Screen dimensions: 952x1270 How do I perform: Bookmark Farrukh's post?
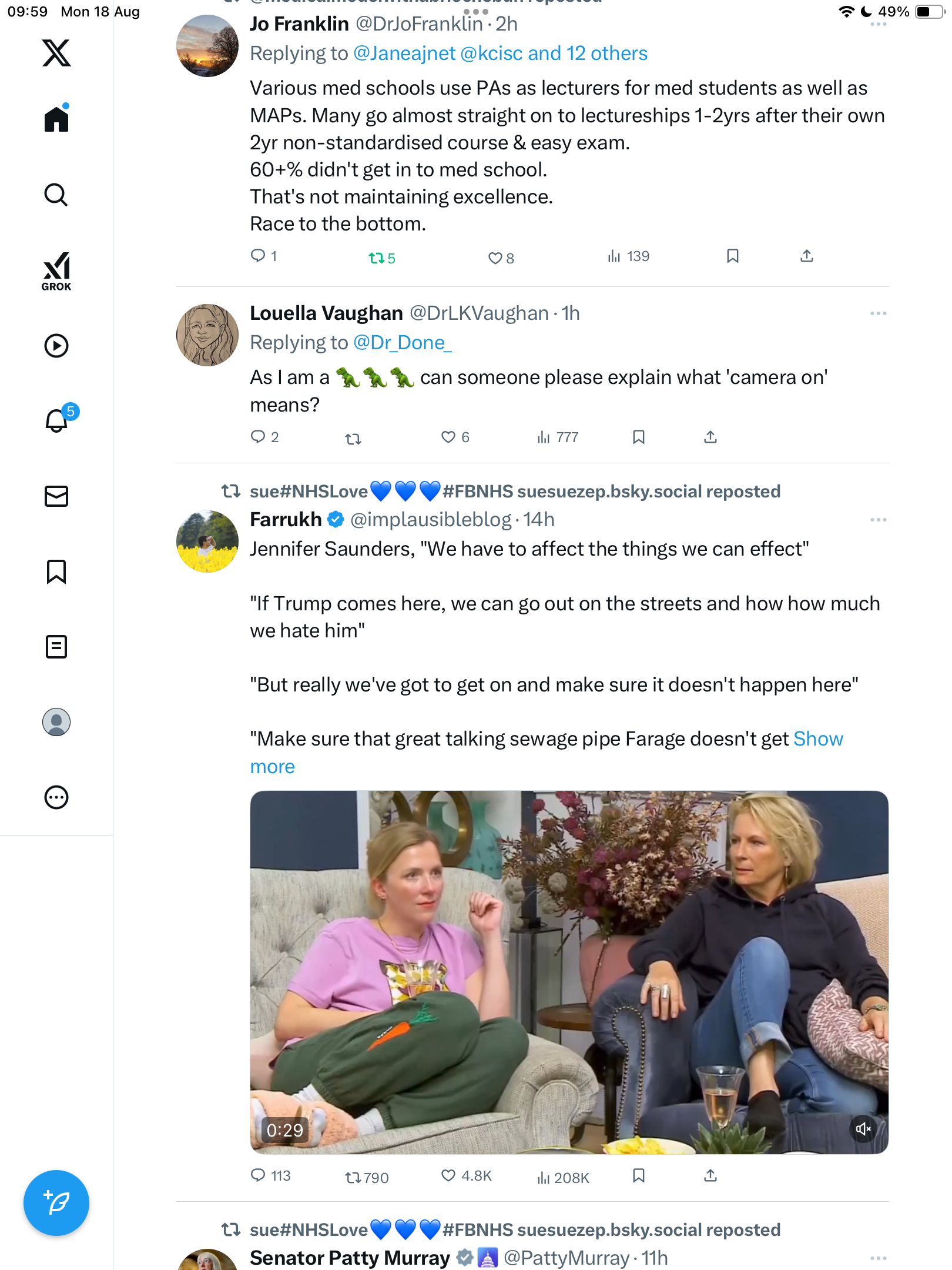point(639,1176)
